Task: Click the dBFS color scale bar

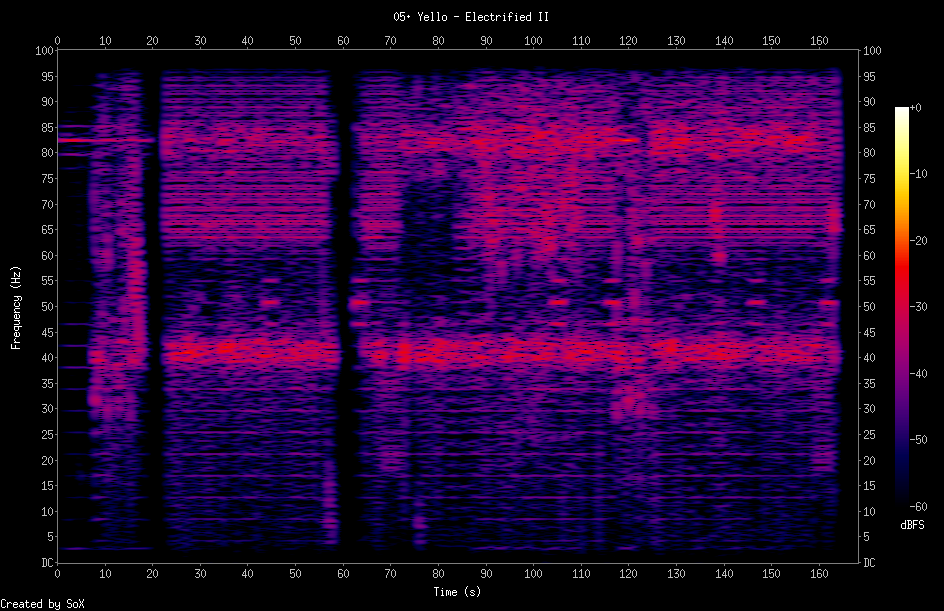Action: [901, 307]
